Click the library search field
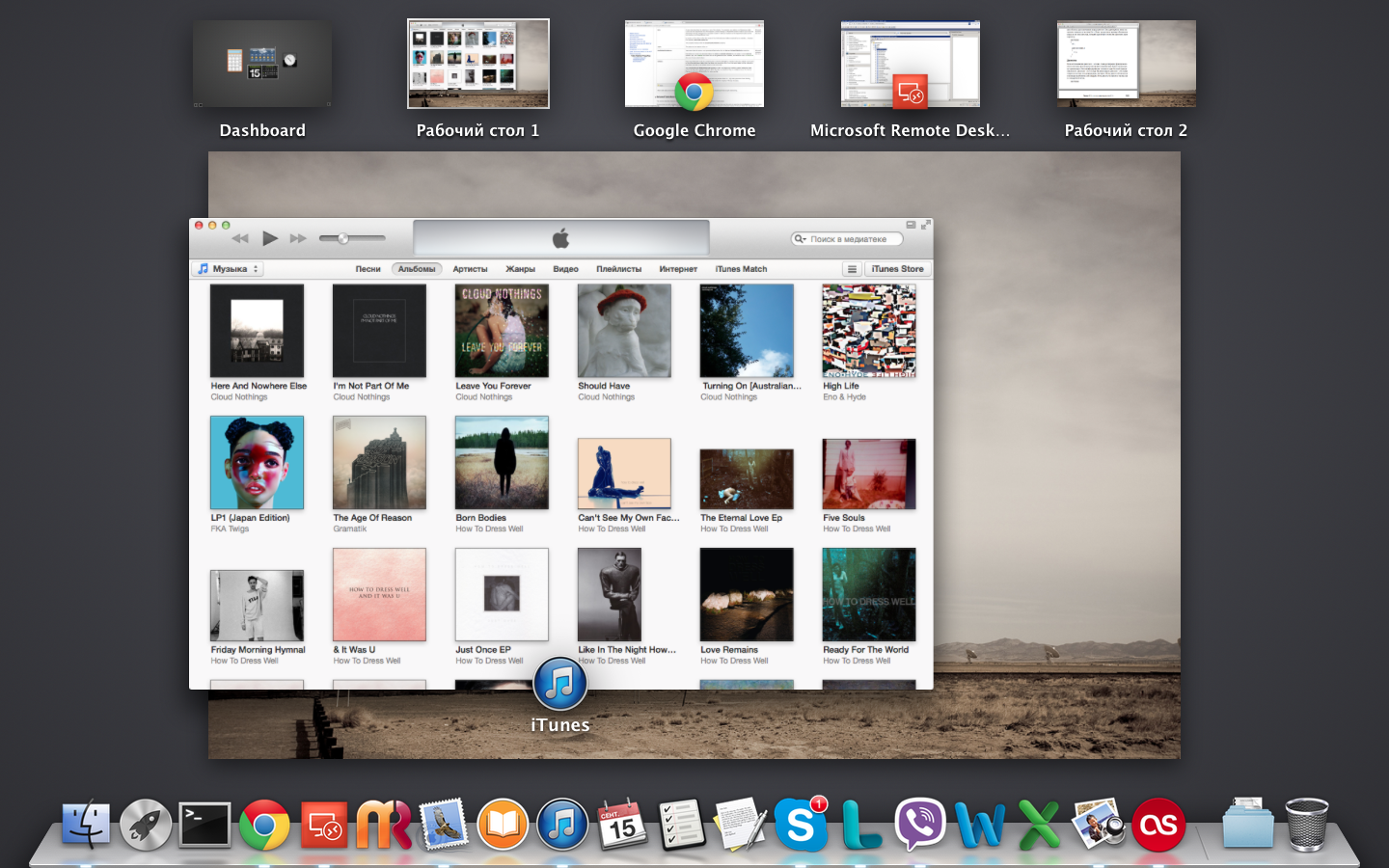Viewport: 1389px width, 868px height. tap(853, 239)
